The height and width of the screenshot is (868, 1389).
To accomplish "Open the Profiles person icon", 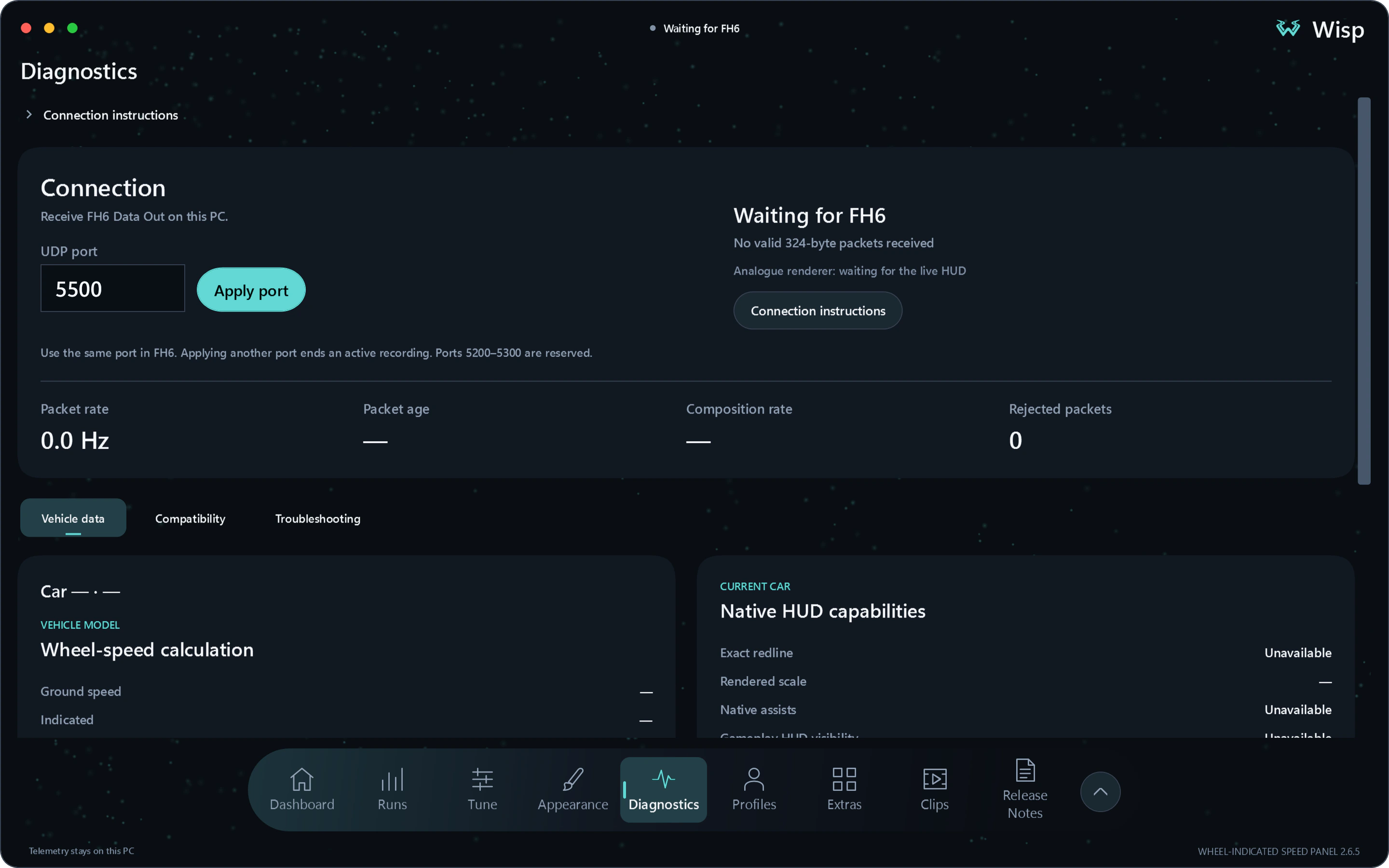I will [x=754, y=779].
